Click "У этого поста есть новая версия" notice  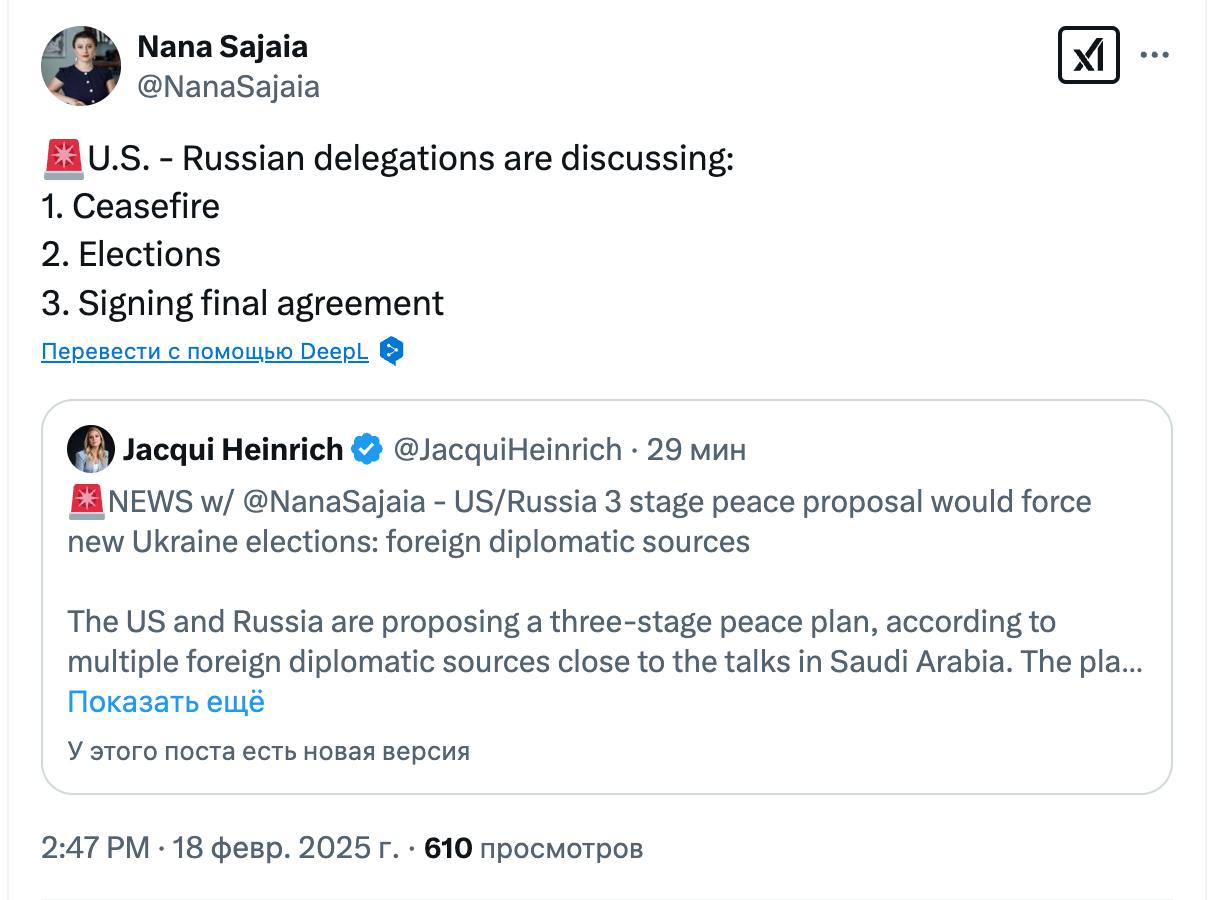pos(268,751)
